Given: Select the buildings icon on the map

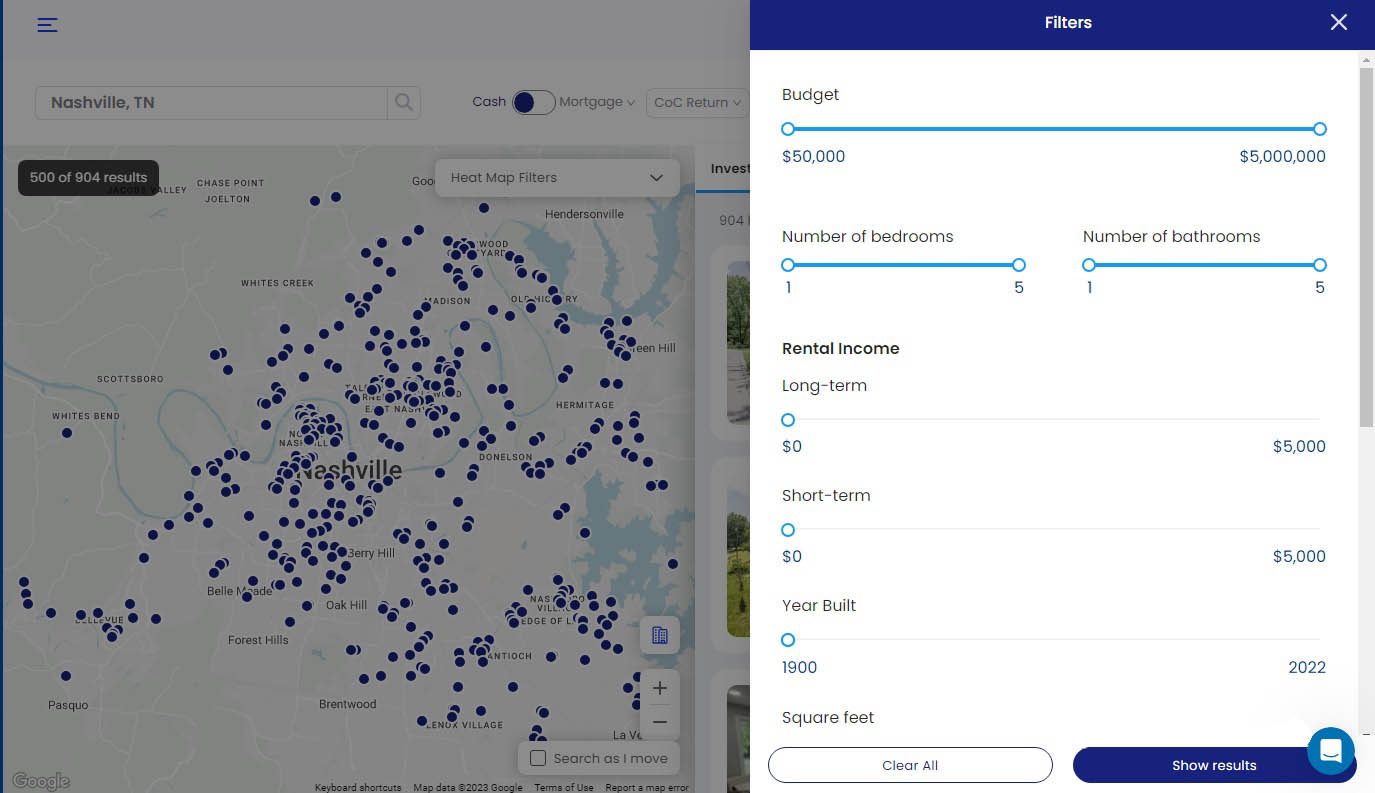Looking at the screenshot, I should click(659, 635).
